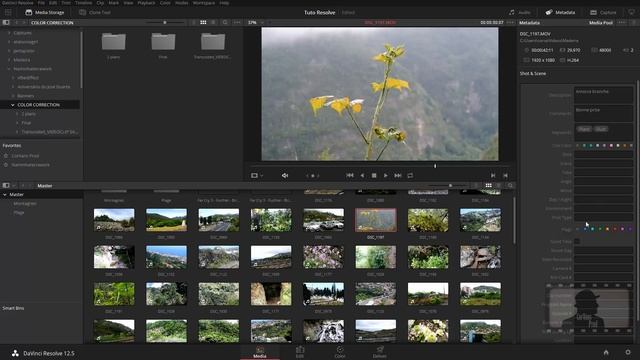Switch to the Media page
Screen dimensions: 640x360
pos(260,352)
